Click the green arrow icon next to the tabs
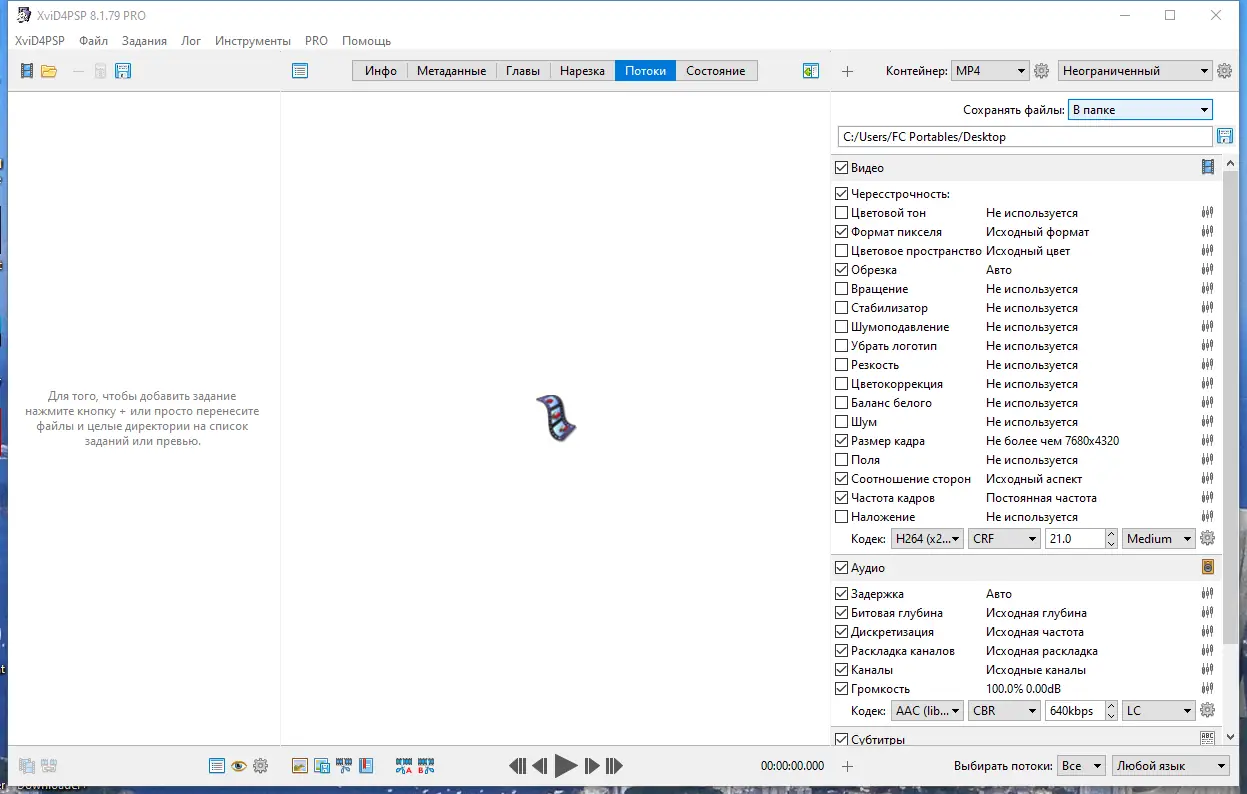 pyautogui.click(x=811, y=71)
